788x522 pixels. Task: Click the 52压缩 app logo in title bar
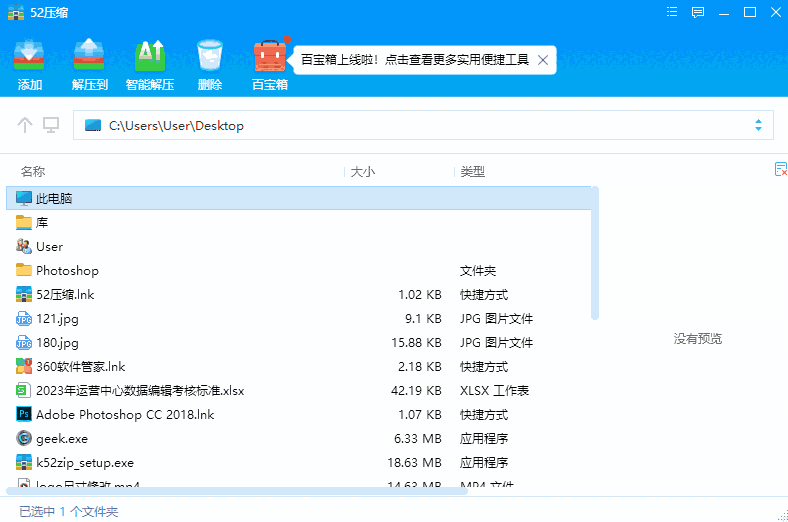16,12
